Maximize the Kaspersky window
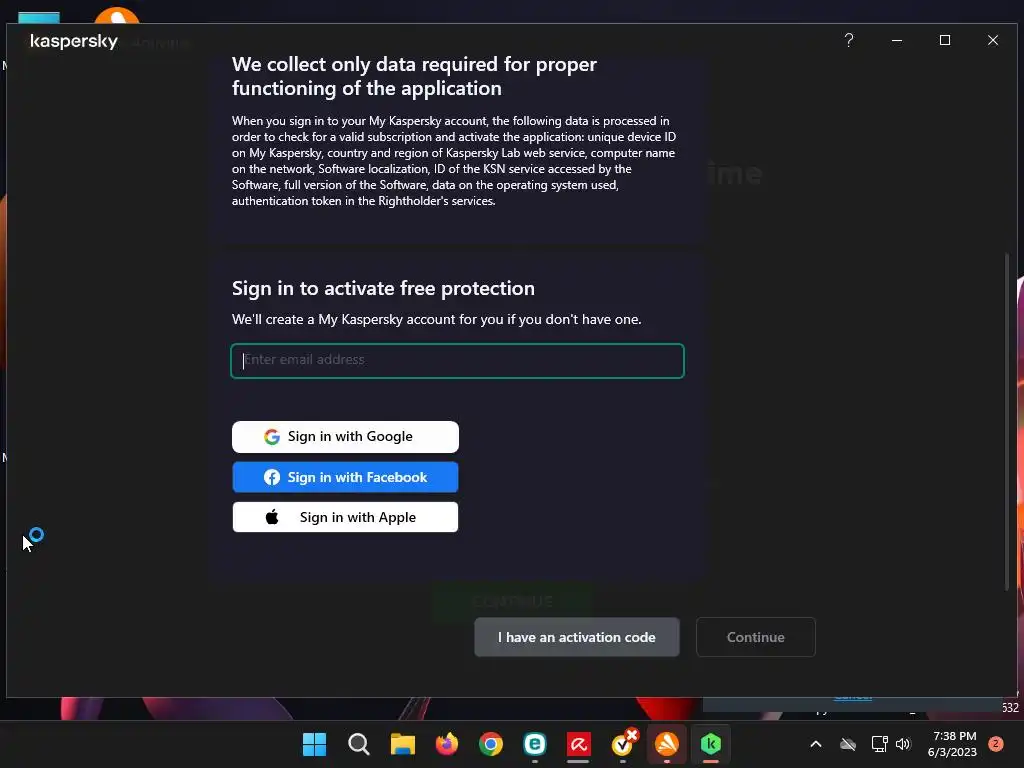The image size is (1024, 768). (x=944, y=40)
